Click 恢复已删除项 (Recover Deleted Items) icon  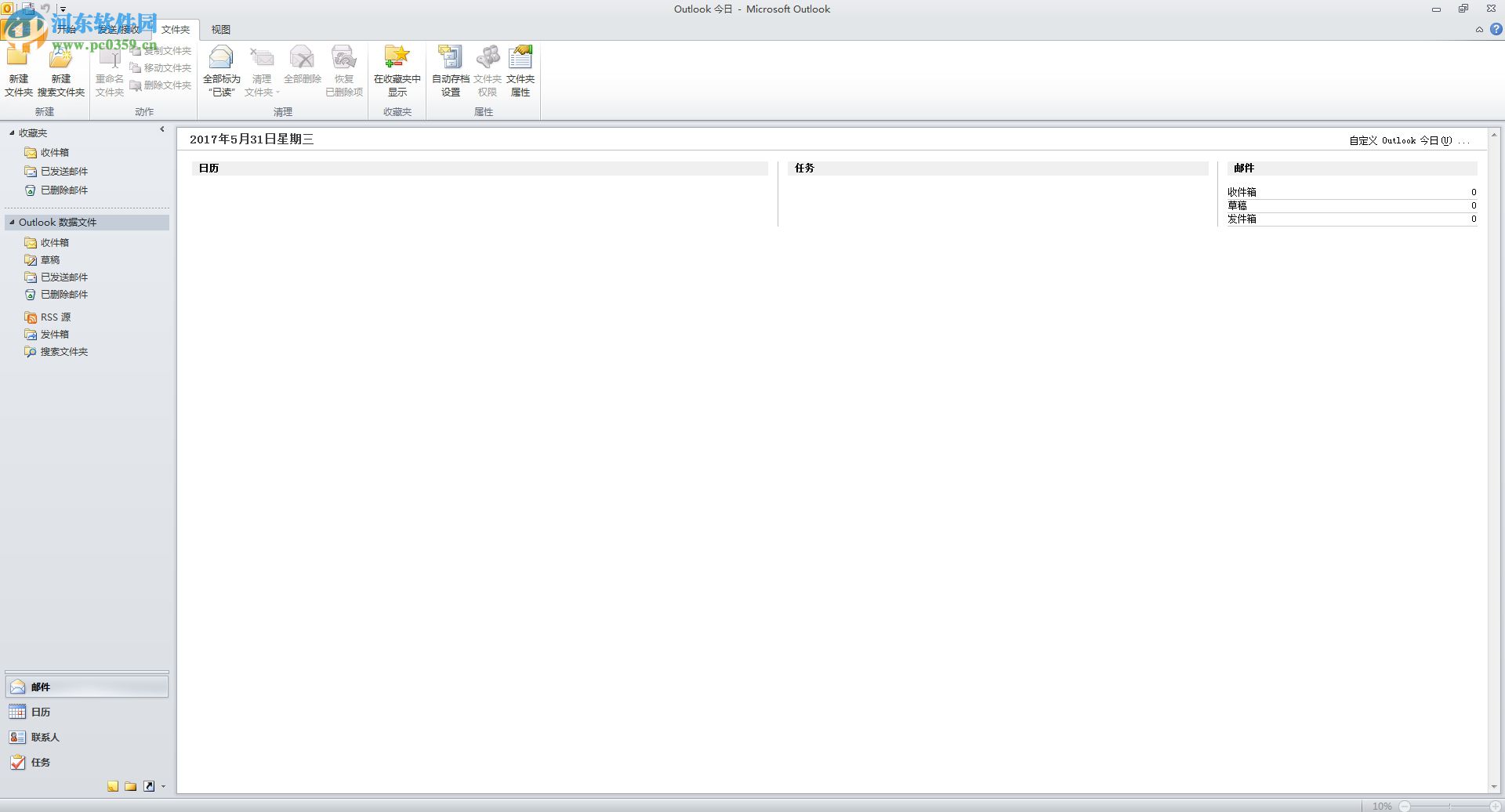[344, 72]
